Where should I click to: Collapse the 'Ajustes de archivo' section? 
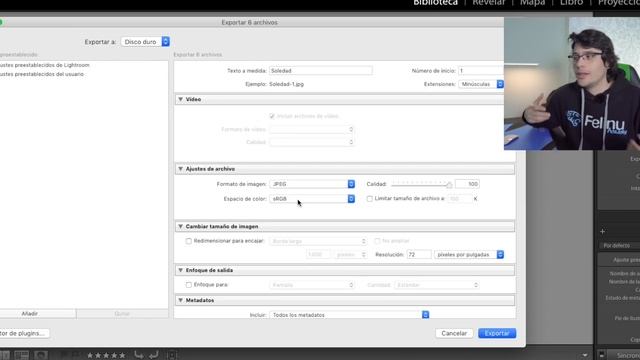(x=180, y=169)
